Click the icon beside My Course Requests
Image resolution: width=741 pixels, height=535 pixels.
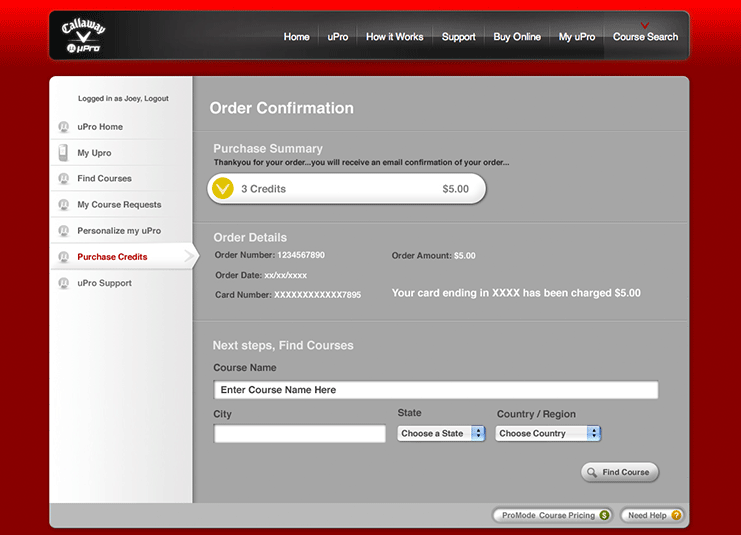click(63, 204)
